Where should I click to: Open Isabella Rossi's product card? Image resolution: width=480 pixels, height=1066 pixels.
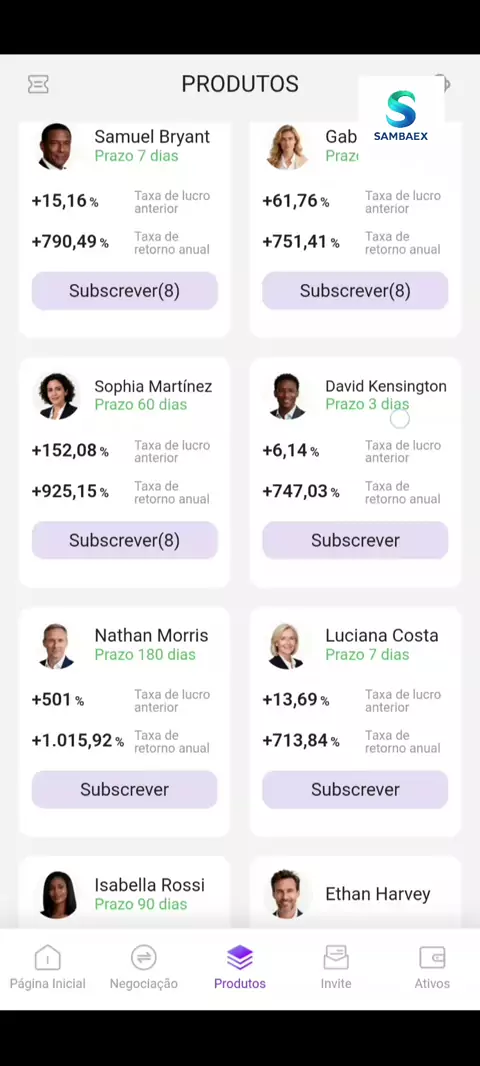(x=124, y=892)
